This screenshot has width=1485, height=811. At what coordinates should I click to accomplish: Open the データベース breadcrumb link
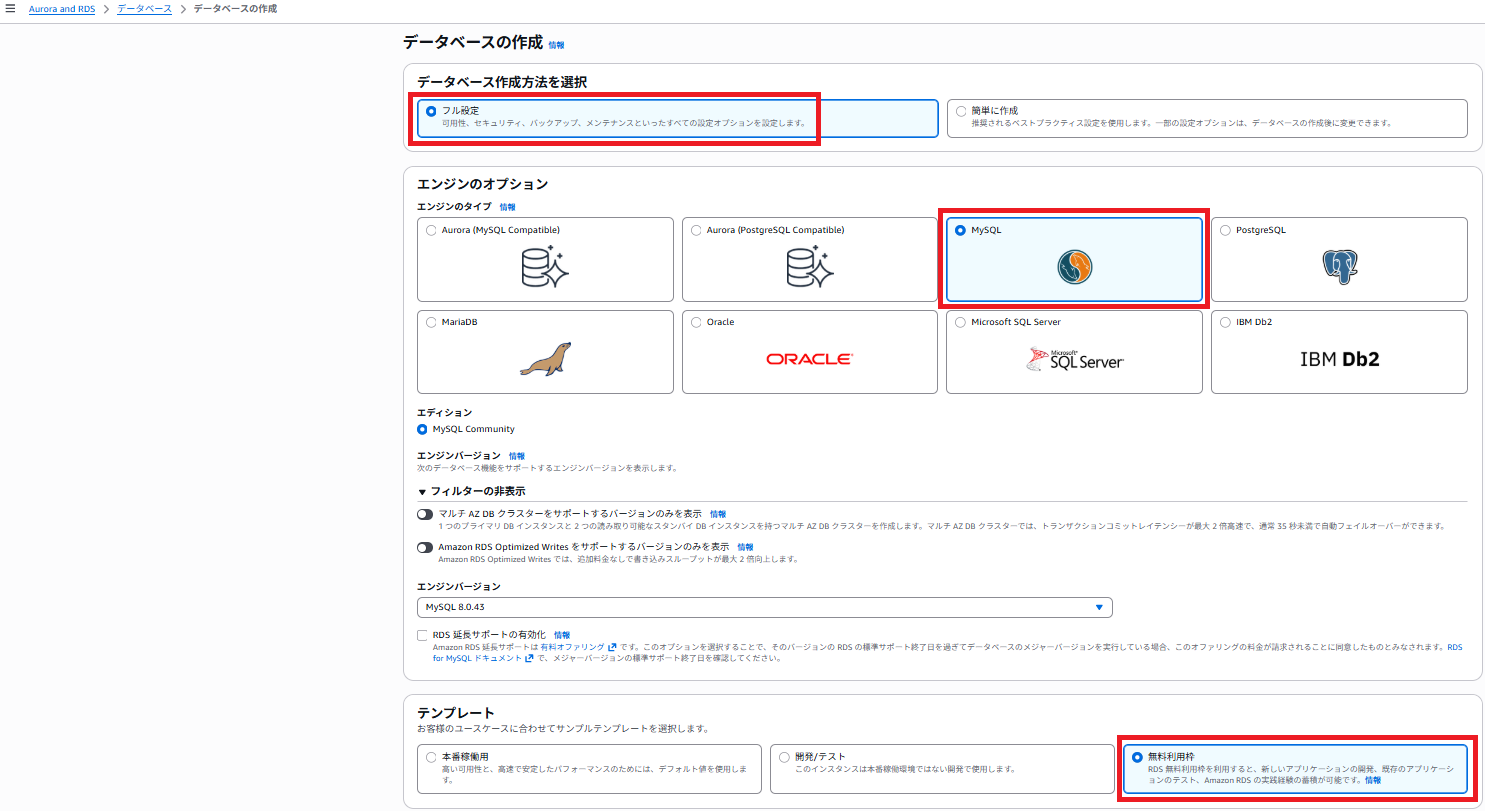coord(144,9)
